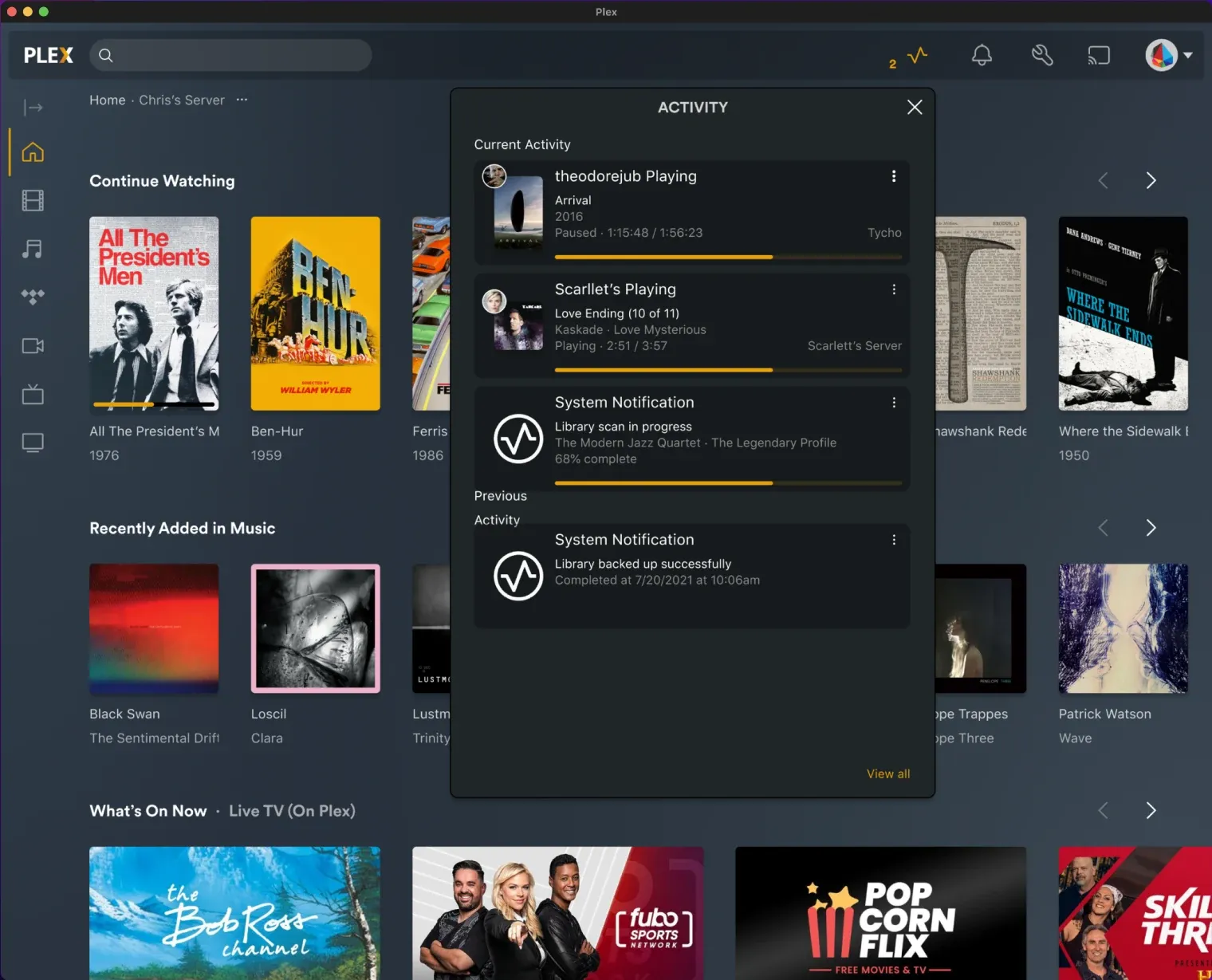Open Patrick Watson Wave album cover
This screenshot has height=980, width=1212.
tap(1123, 628)
